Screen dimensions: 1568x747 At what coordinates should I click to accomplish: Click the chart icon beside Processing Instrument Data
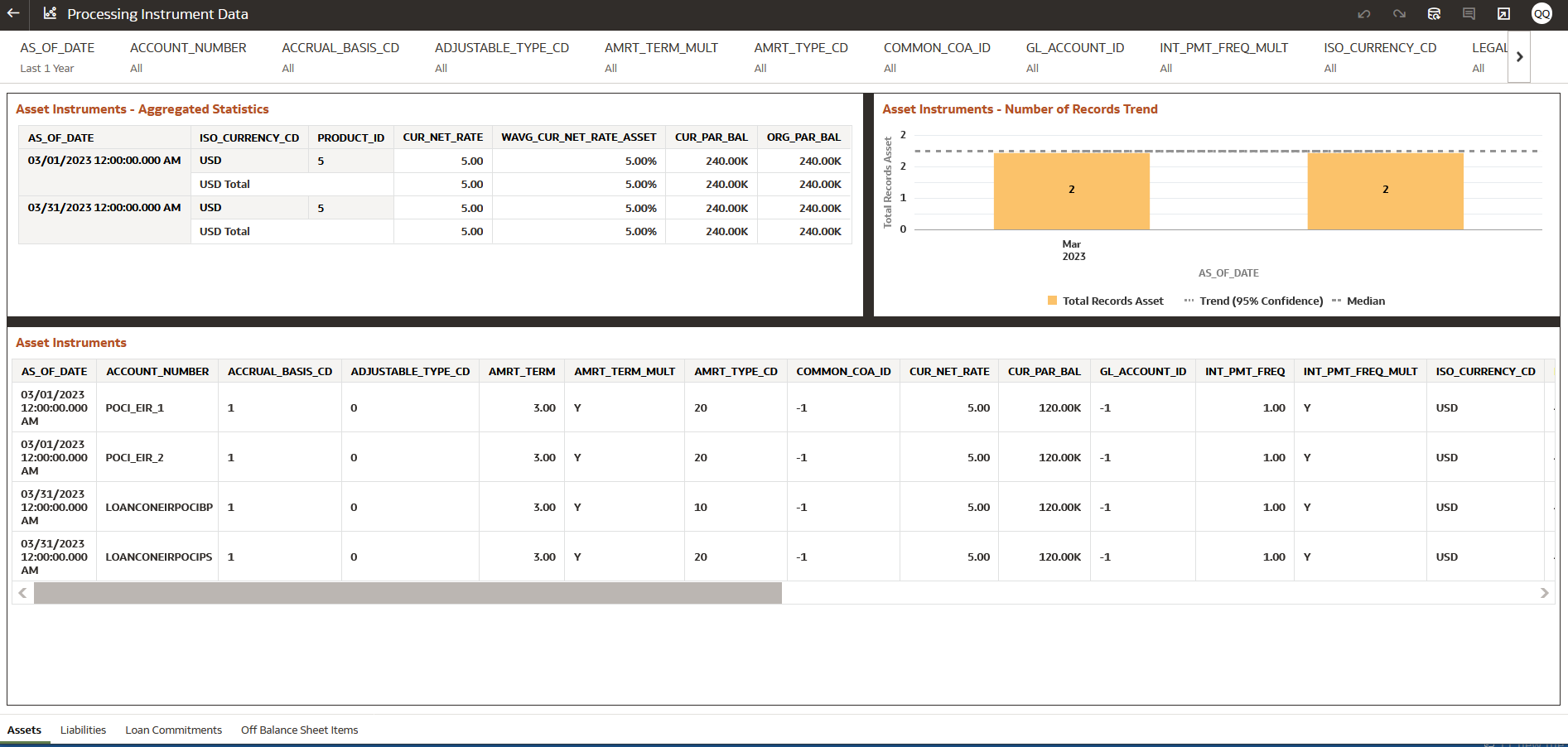point(49,14)
